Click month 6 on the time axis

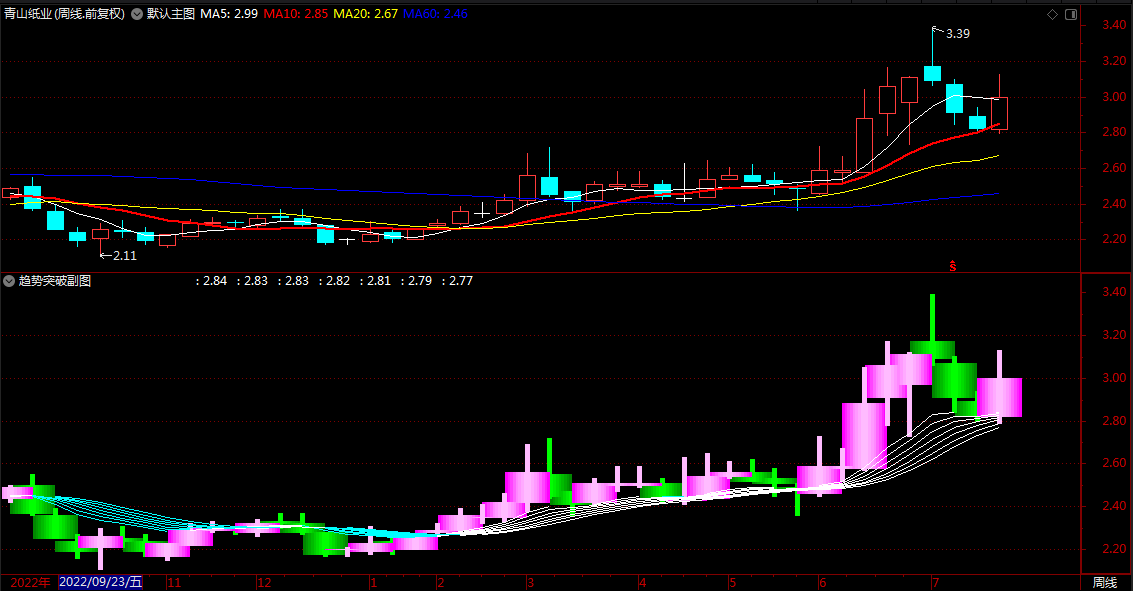pos(822,582)
